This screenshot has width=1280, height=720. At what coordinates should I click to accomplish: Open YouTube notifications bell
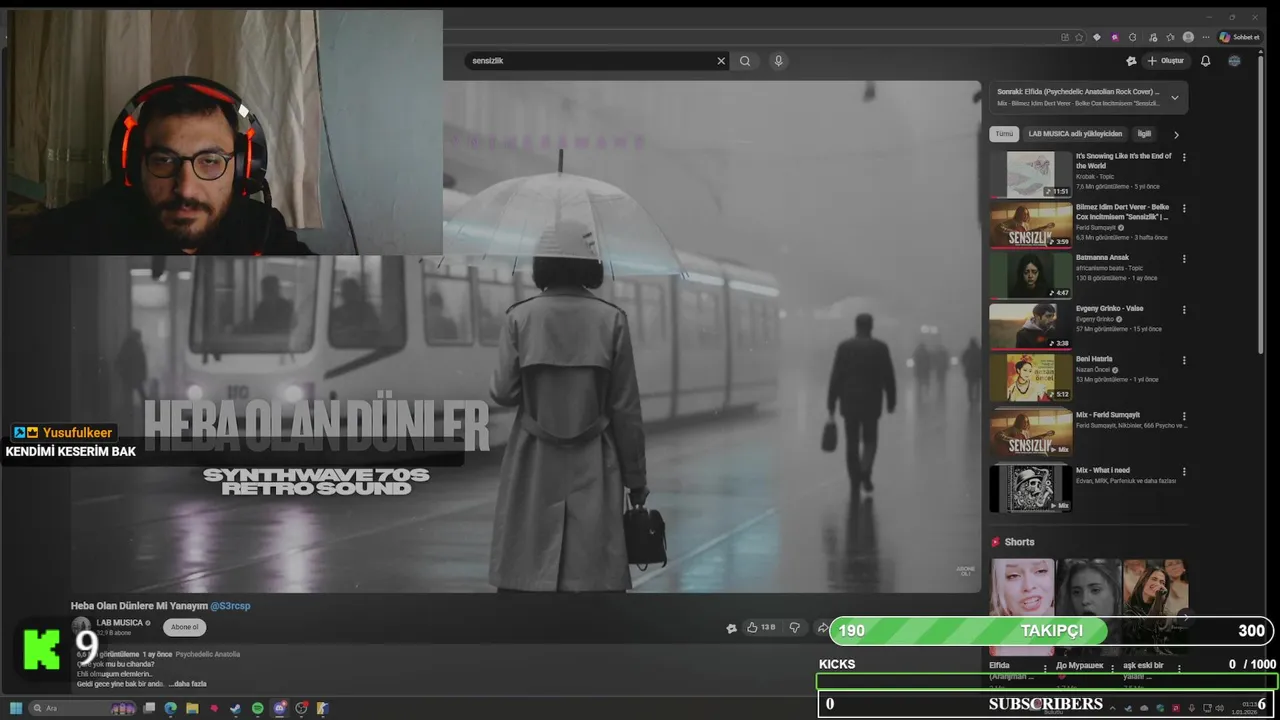click(1205, 61)
